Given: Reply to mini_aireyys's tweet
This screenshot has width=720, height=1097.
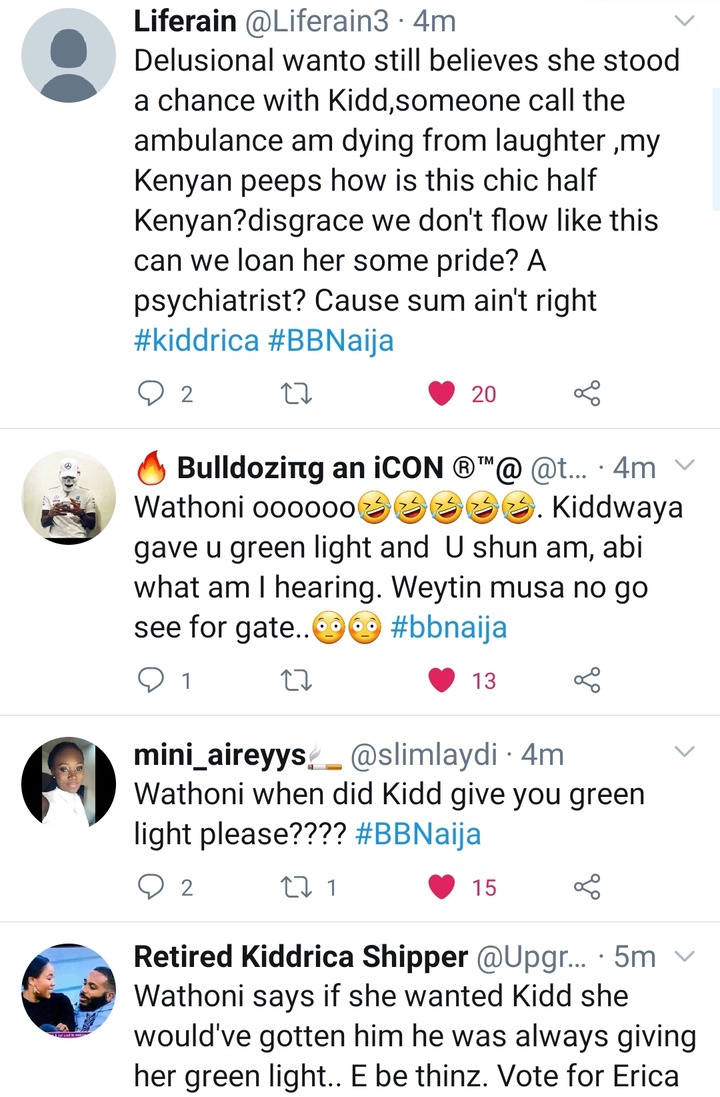Looking at the screenshot, I should [x=150, y=886].
